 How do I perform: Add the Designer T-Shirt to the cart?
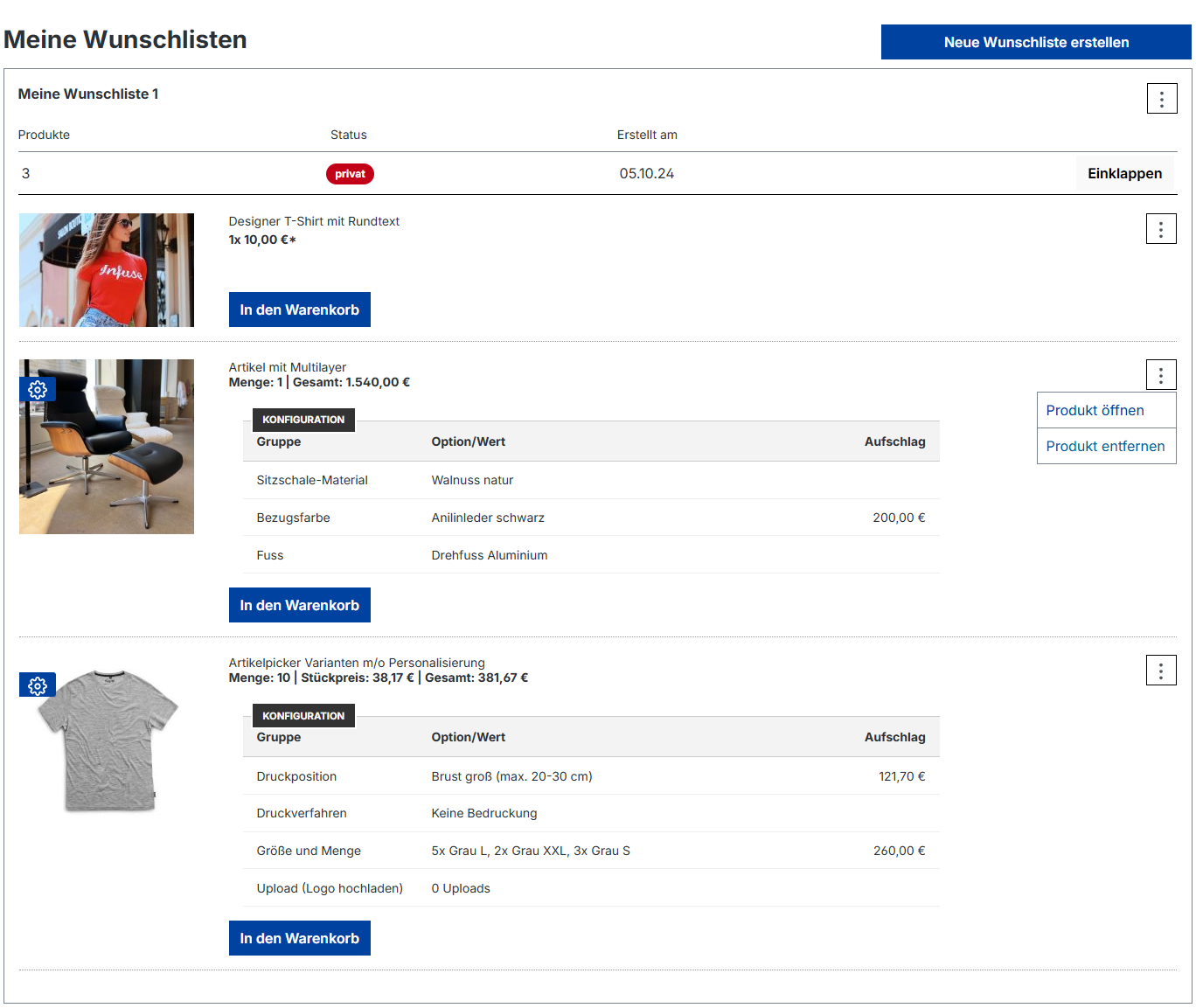(300, 309)
